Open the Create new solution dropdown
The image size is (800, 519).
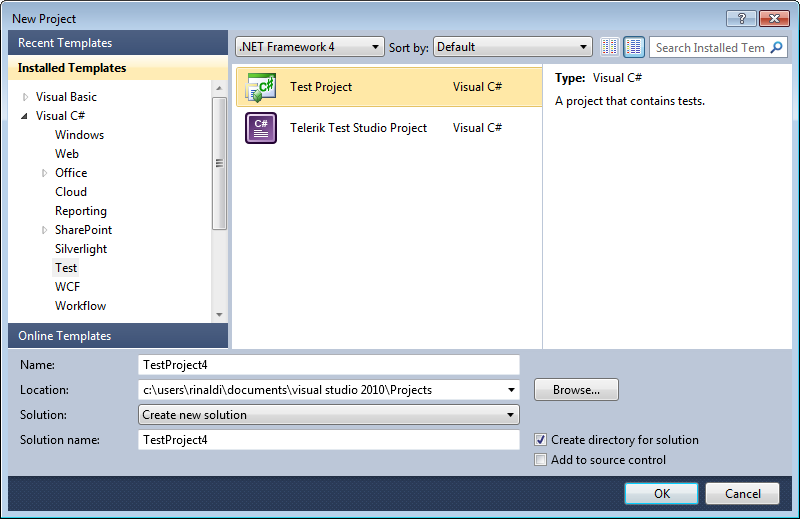pos(329,414)
